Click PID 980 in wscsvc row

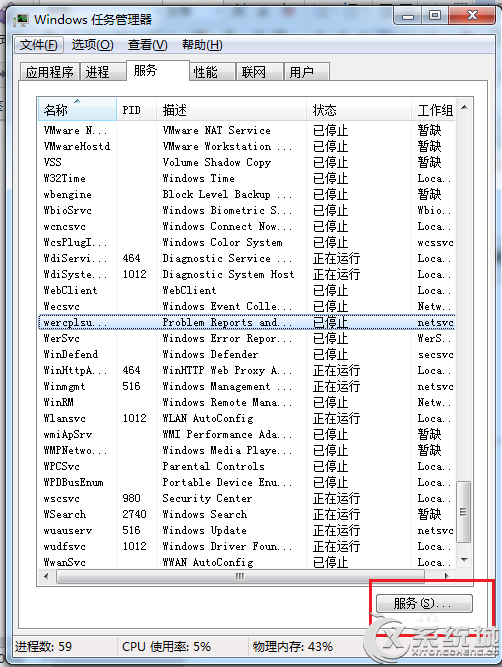tap(131, 499)
